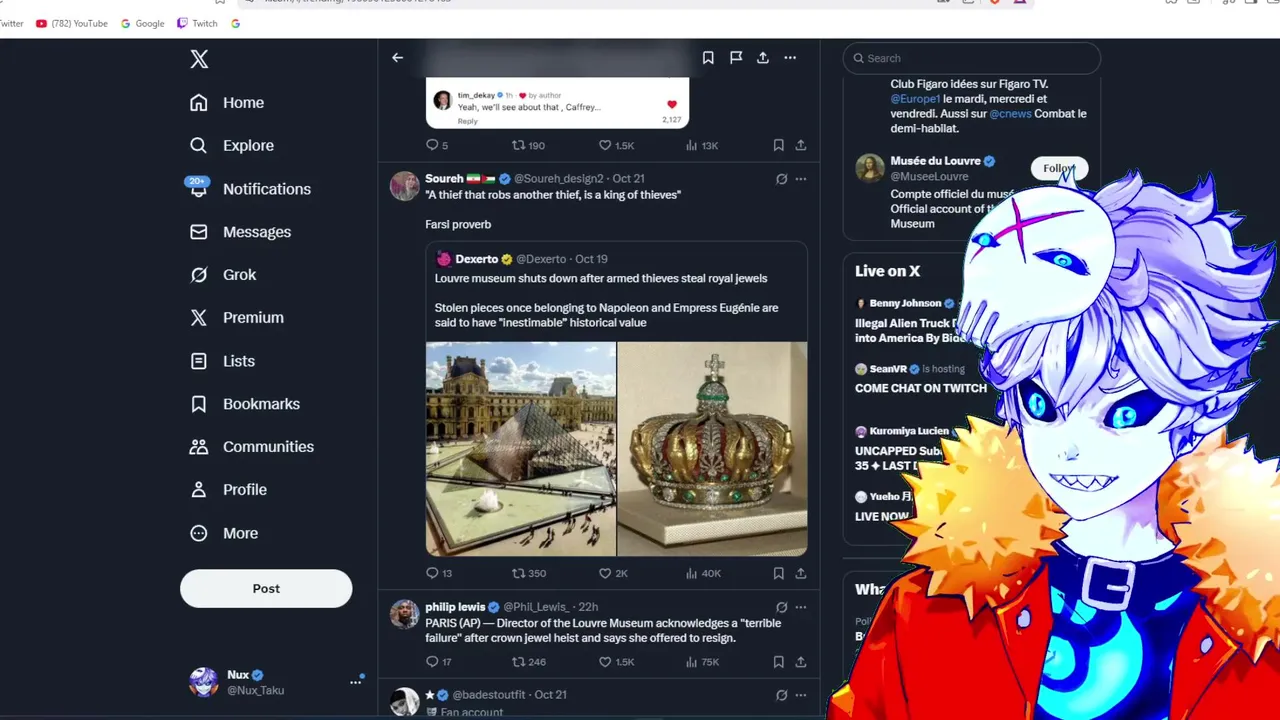Open the @Europe1 mention link
The image size is (1280, 720).
(915, 99)
